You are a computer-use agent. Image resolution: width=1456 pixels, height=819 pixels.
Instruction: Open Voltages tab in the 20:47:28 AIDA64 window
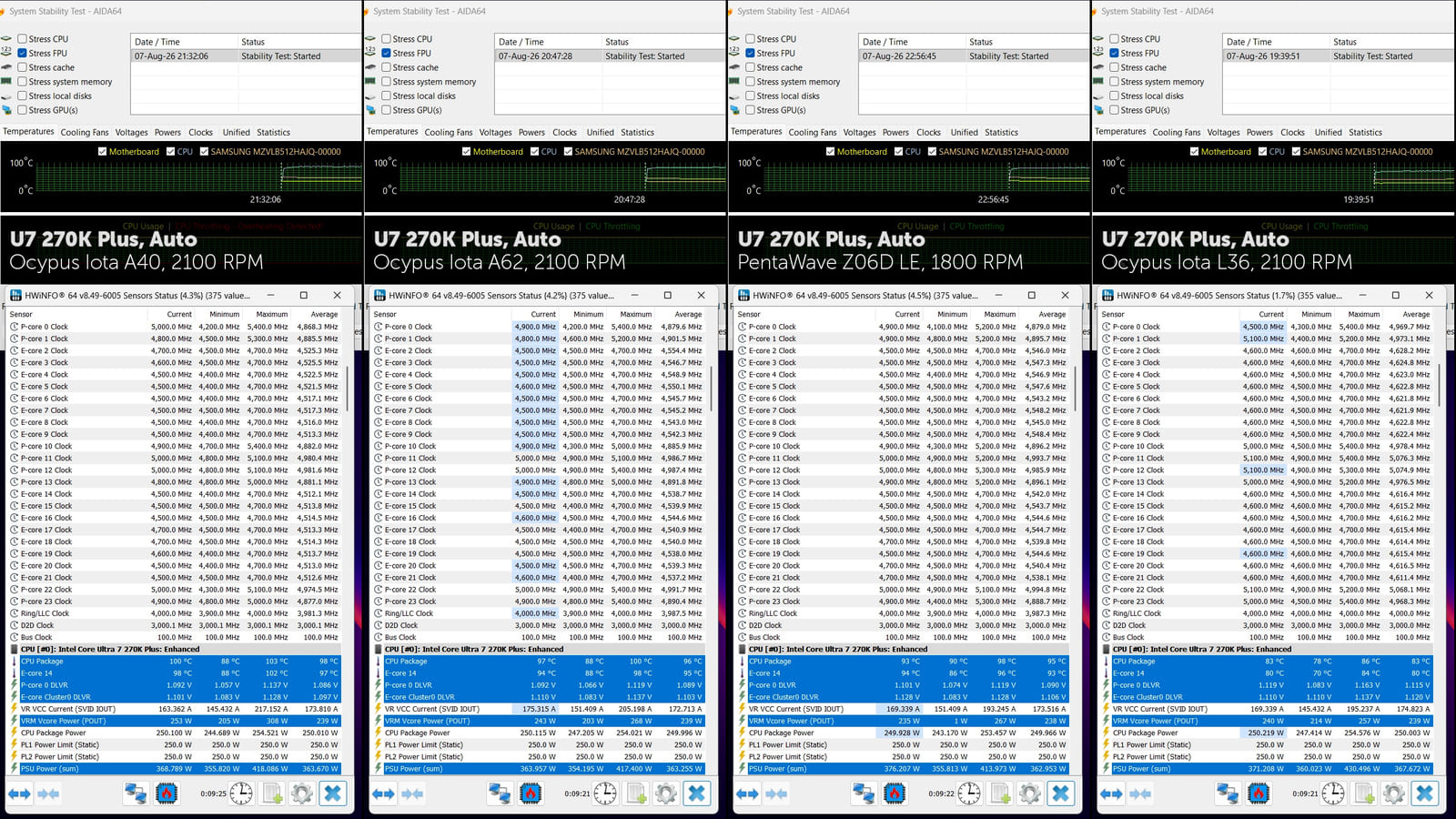point(496,132)
